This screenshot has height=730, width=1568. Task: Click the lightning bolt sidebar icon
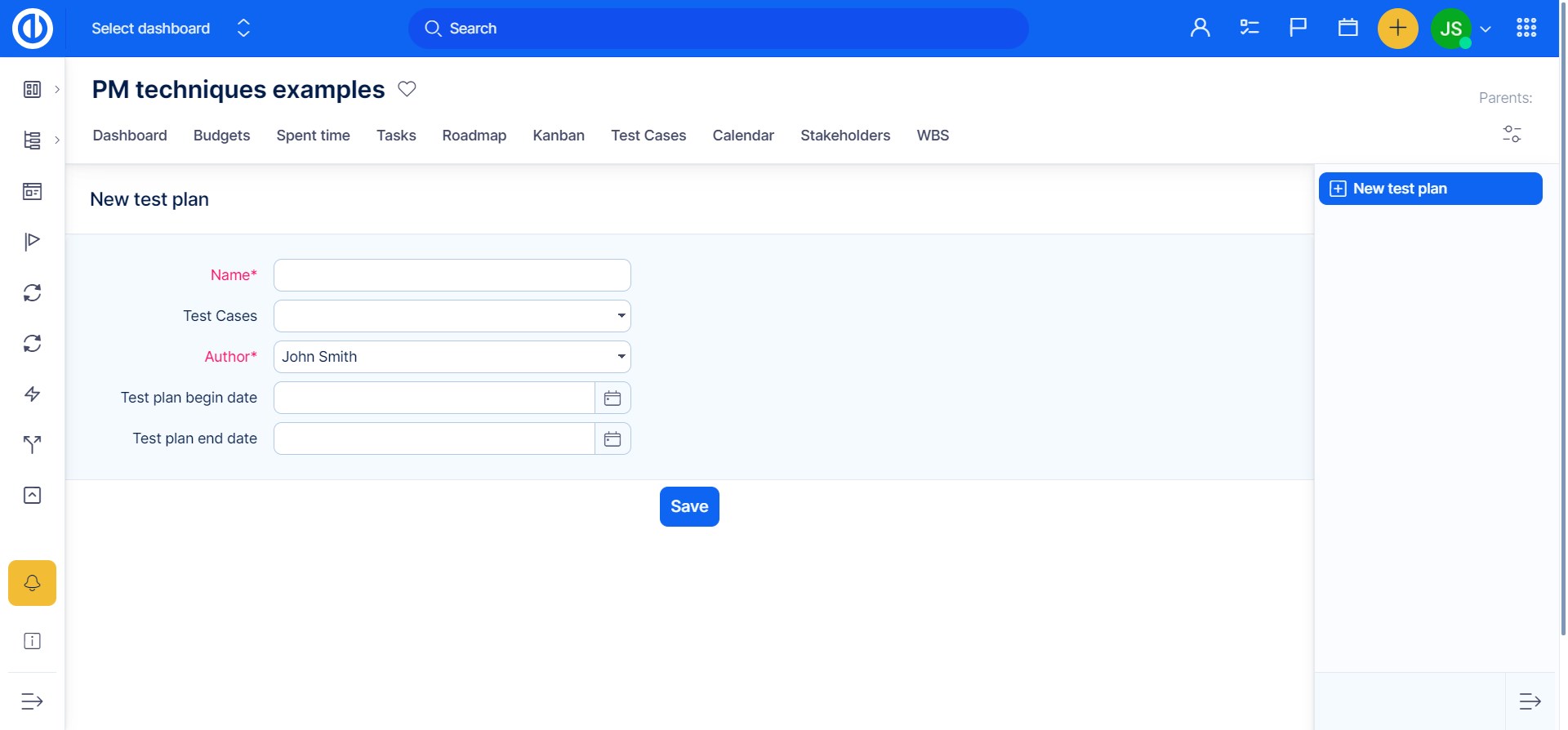coord(32,394)
